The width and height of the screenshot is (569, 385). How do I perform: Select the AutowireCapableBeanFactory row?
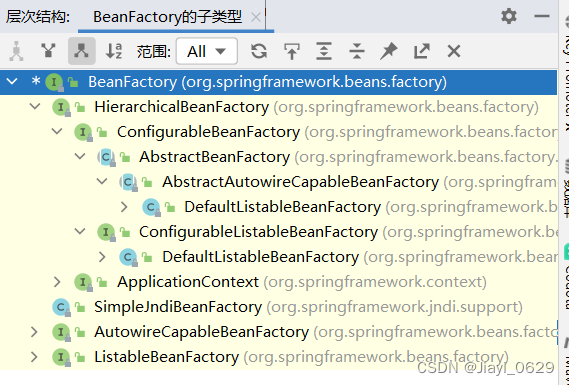click(x=278, y=332)
